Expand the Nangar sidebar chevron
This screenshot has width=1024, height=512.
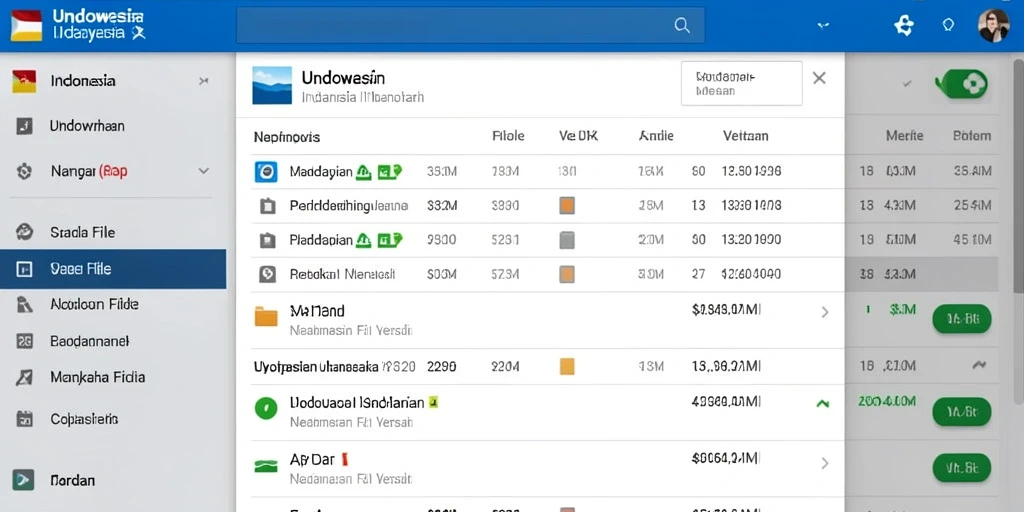click(204, 171)
